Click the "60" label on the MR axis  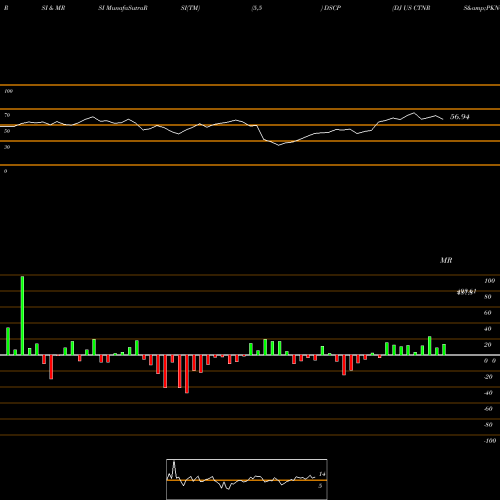(x=488, y=313)
